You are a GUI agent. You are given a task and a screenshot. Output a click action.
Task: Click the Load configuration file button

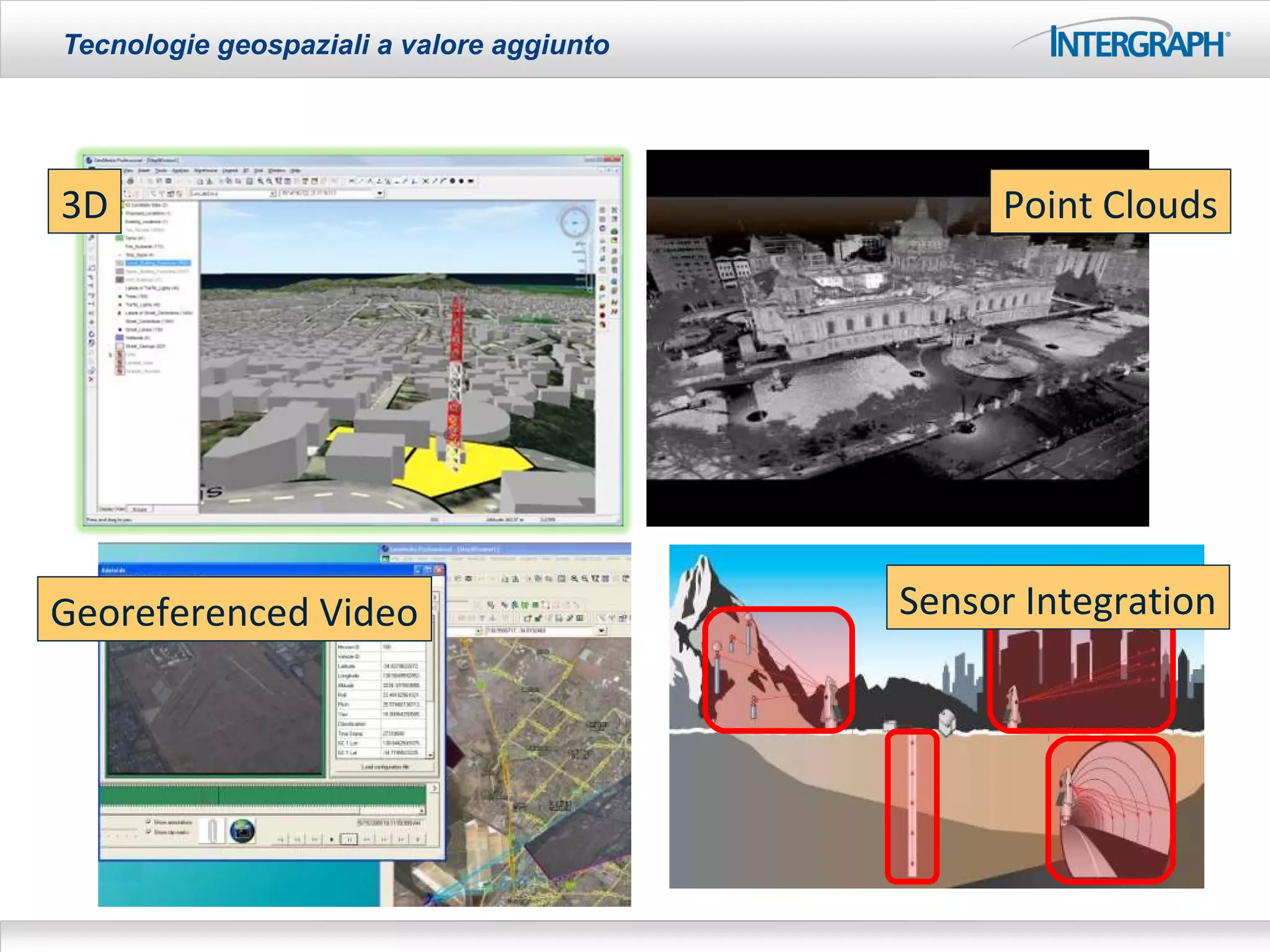pos(385,767)
